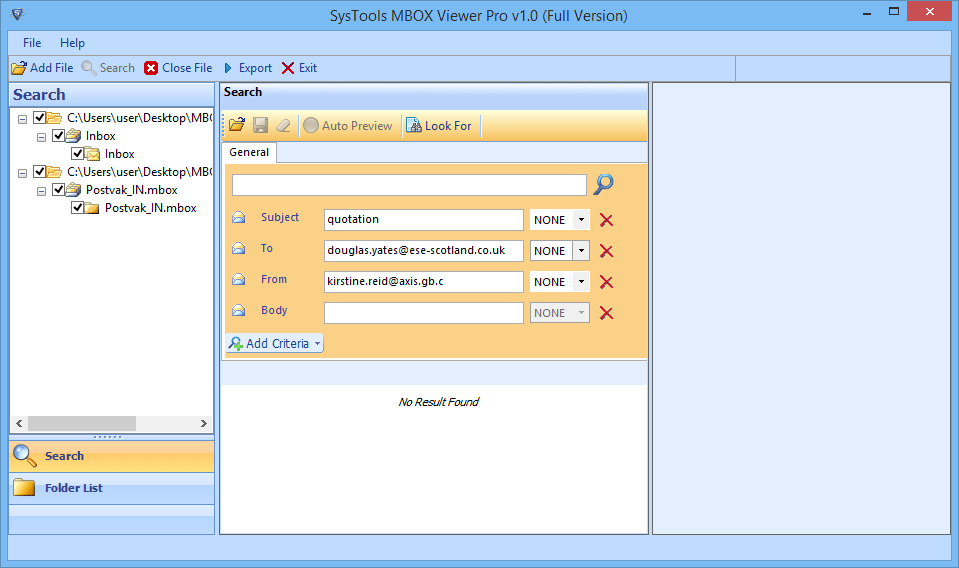The height and width of the screenshot is (568, 959).
Task: Collapse the second C:\Users tree node
Action: 23,174
